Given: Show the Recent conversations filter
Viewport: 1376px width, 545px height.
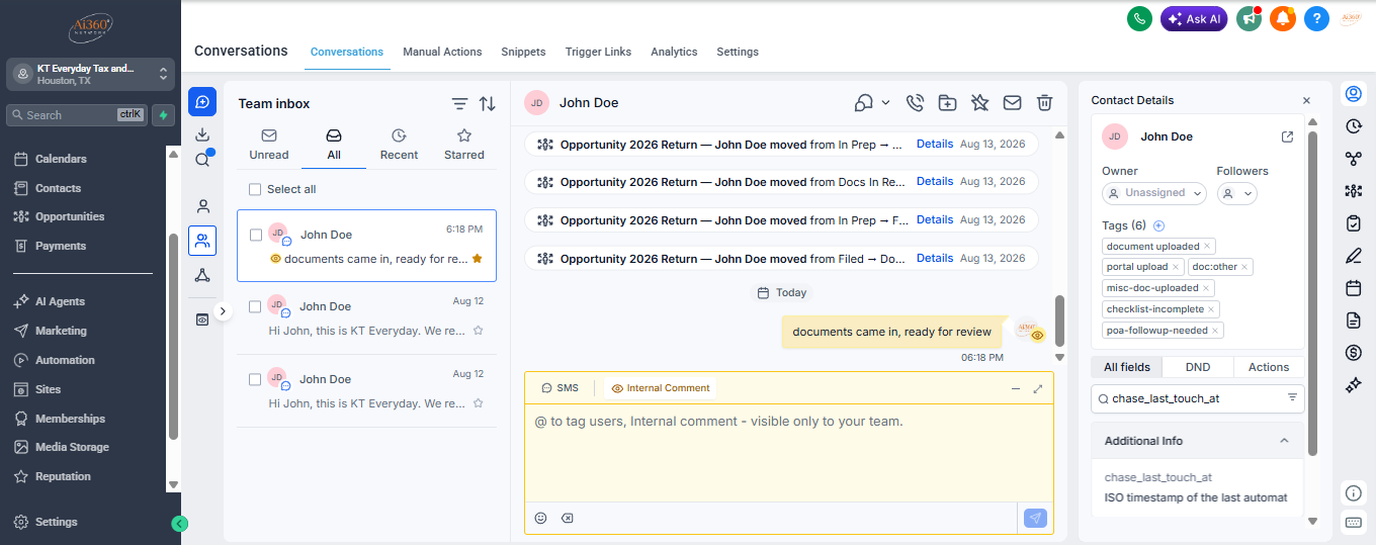Looking at the screenshot, I should [399, 145].
